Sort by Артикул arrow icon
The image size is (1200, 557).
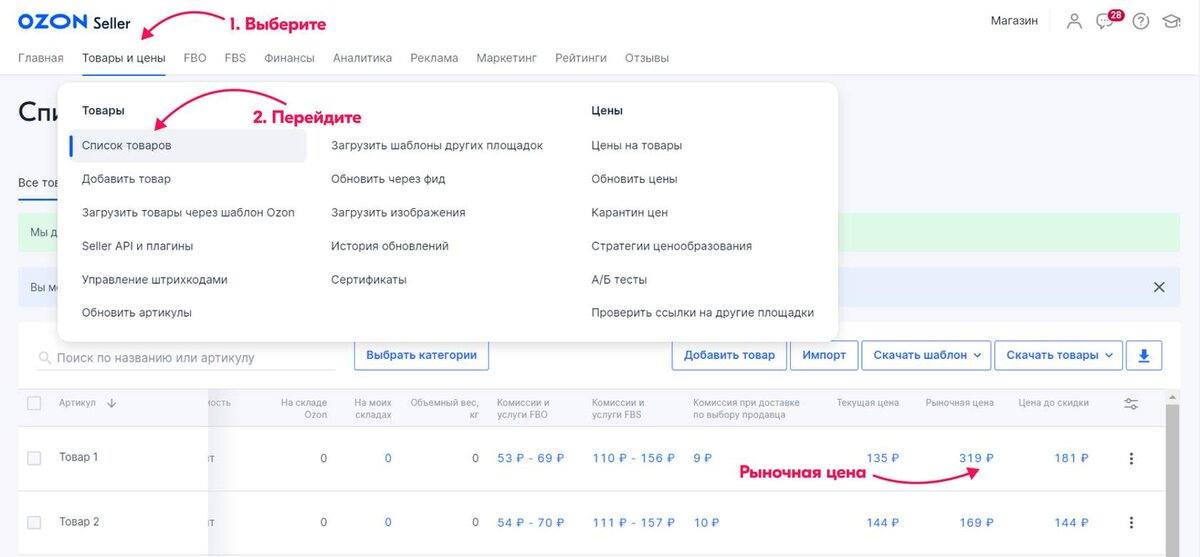[111, 403]
